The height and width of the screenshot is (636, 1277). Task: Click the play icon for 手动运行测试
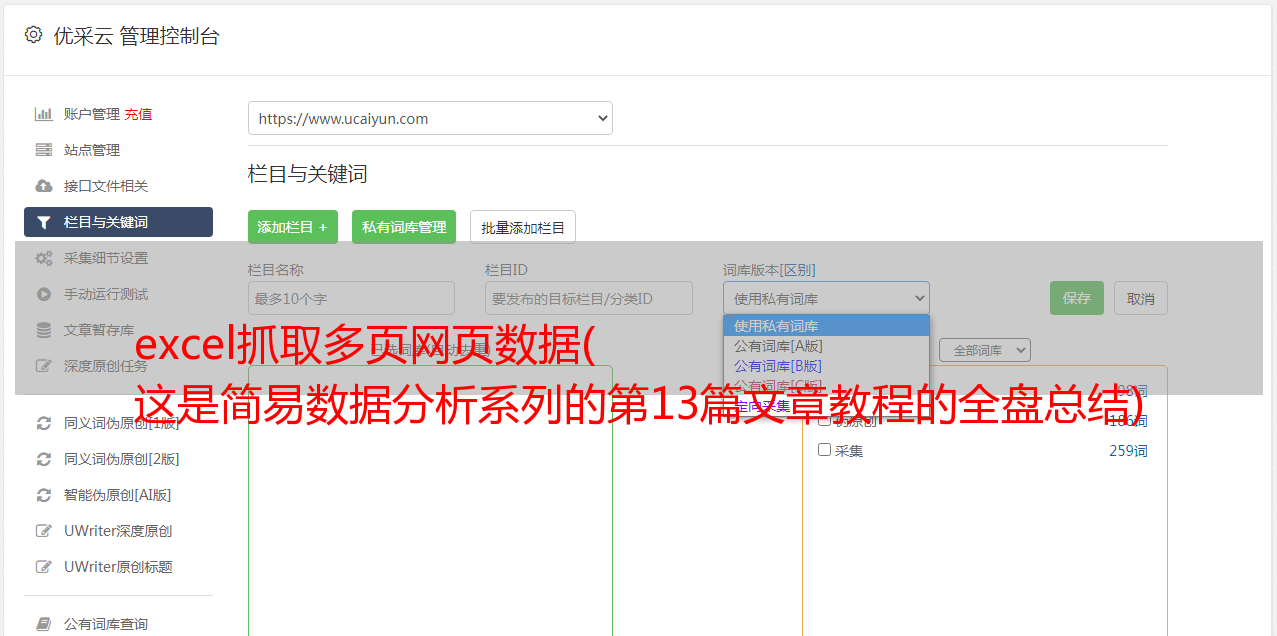pos(44,294)
